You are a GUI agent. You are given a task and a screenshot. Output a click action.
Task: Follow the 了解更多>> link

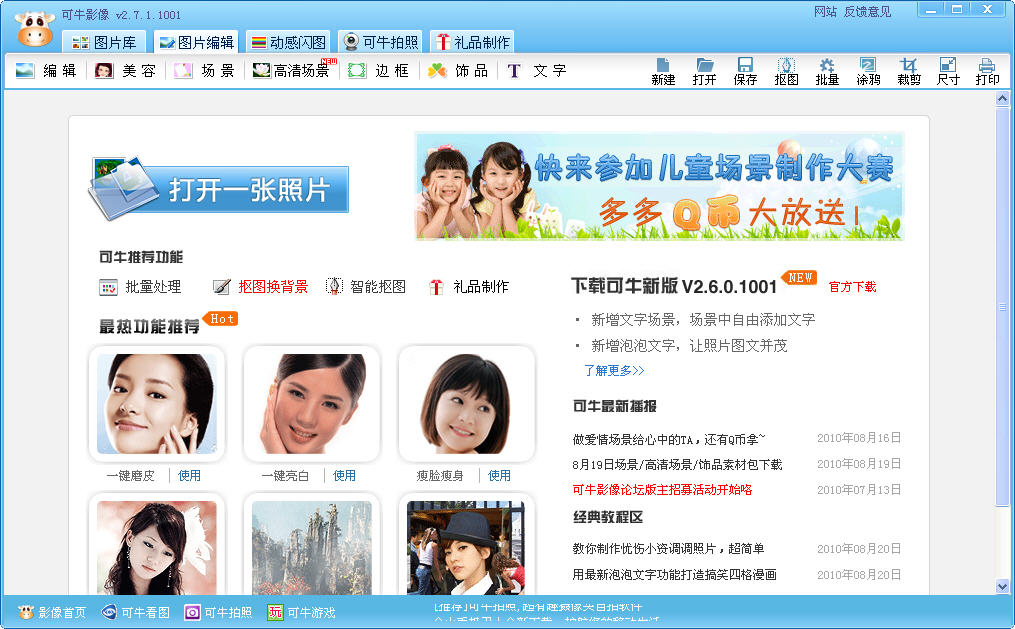614,371
